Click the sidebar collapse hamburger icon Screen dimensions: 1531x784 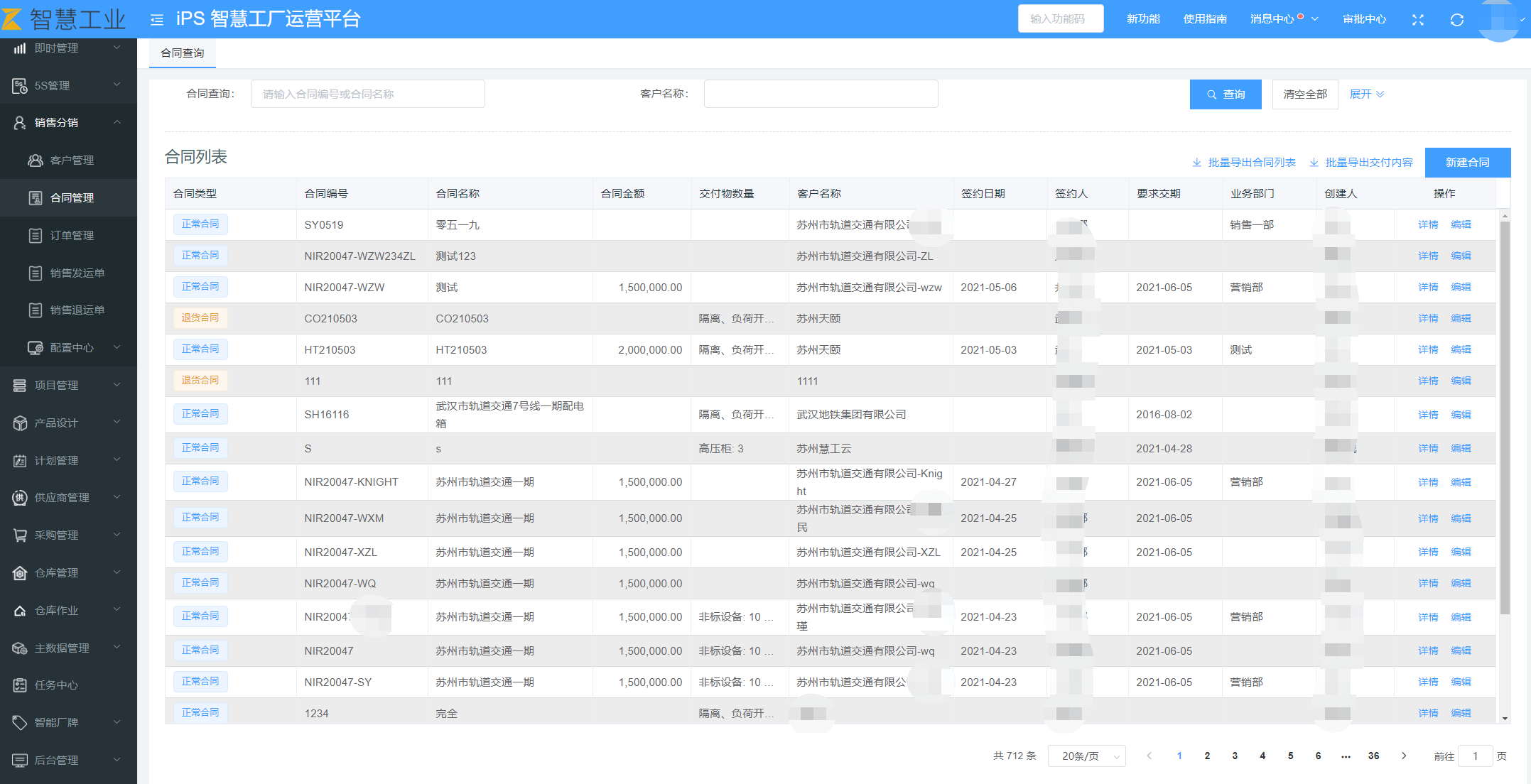click(x=157, y=20)
